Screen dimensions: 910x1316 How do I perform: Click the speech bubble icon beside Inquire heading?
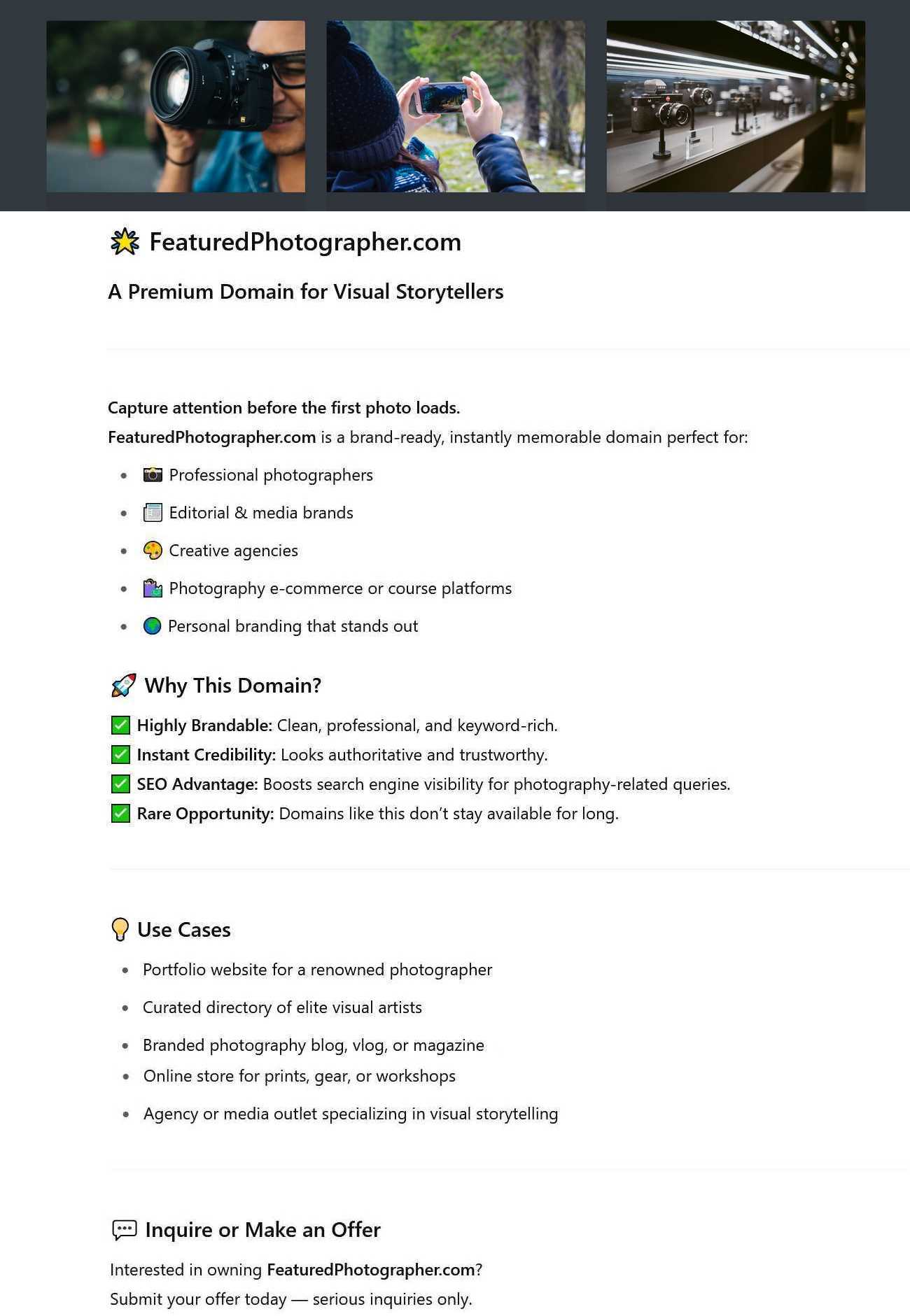[125, 1230]
